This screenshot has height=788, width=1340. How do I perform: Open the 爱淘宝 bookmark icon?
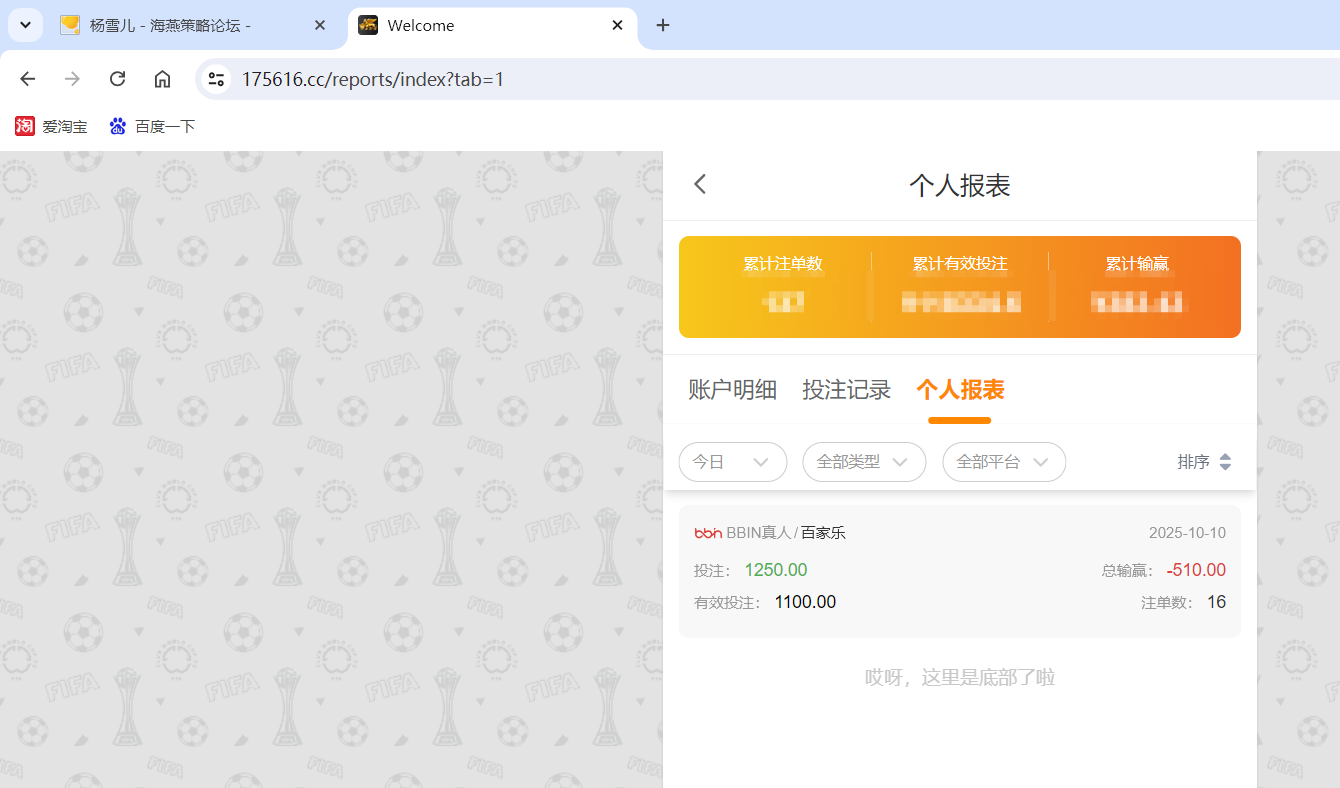tap(24, 126)
